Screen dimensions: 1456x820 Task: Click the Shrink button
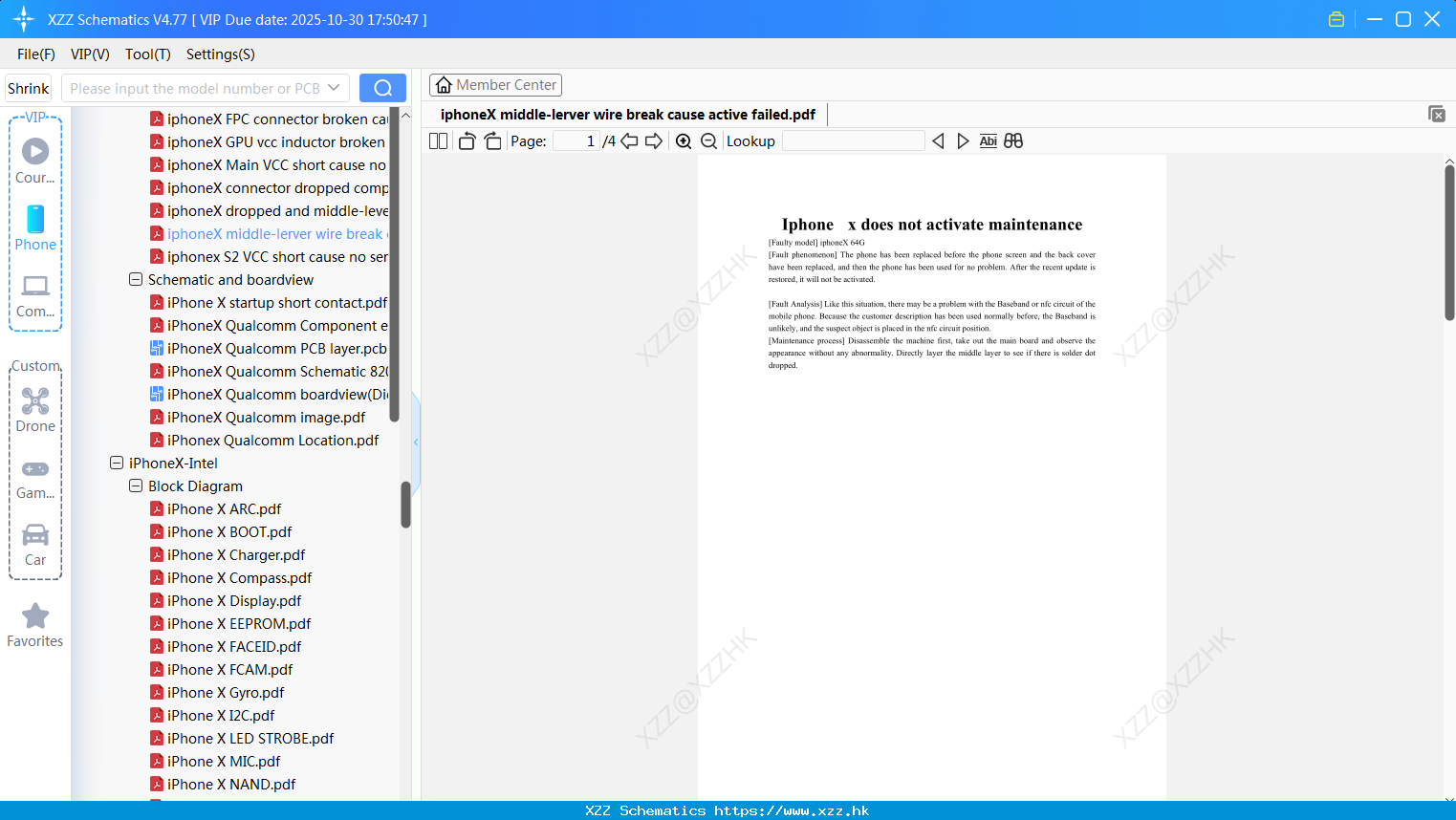(29, 88)
